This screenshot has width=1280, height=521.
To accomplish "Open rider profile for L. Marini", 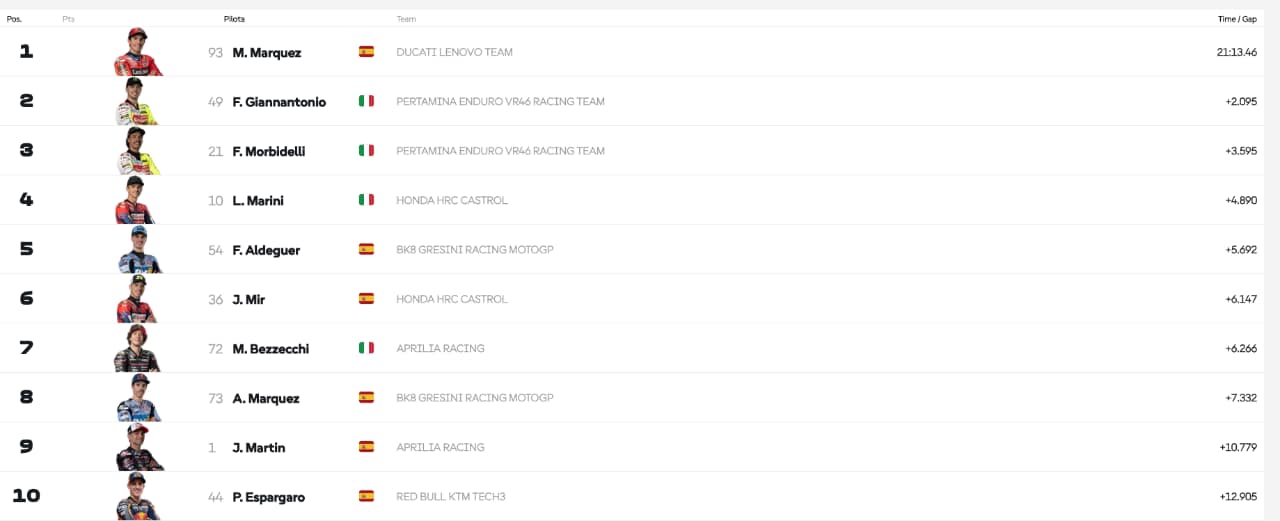I will tap(258, 200).
